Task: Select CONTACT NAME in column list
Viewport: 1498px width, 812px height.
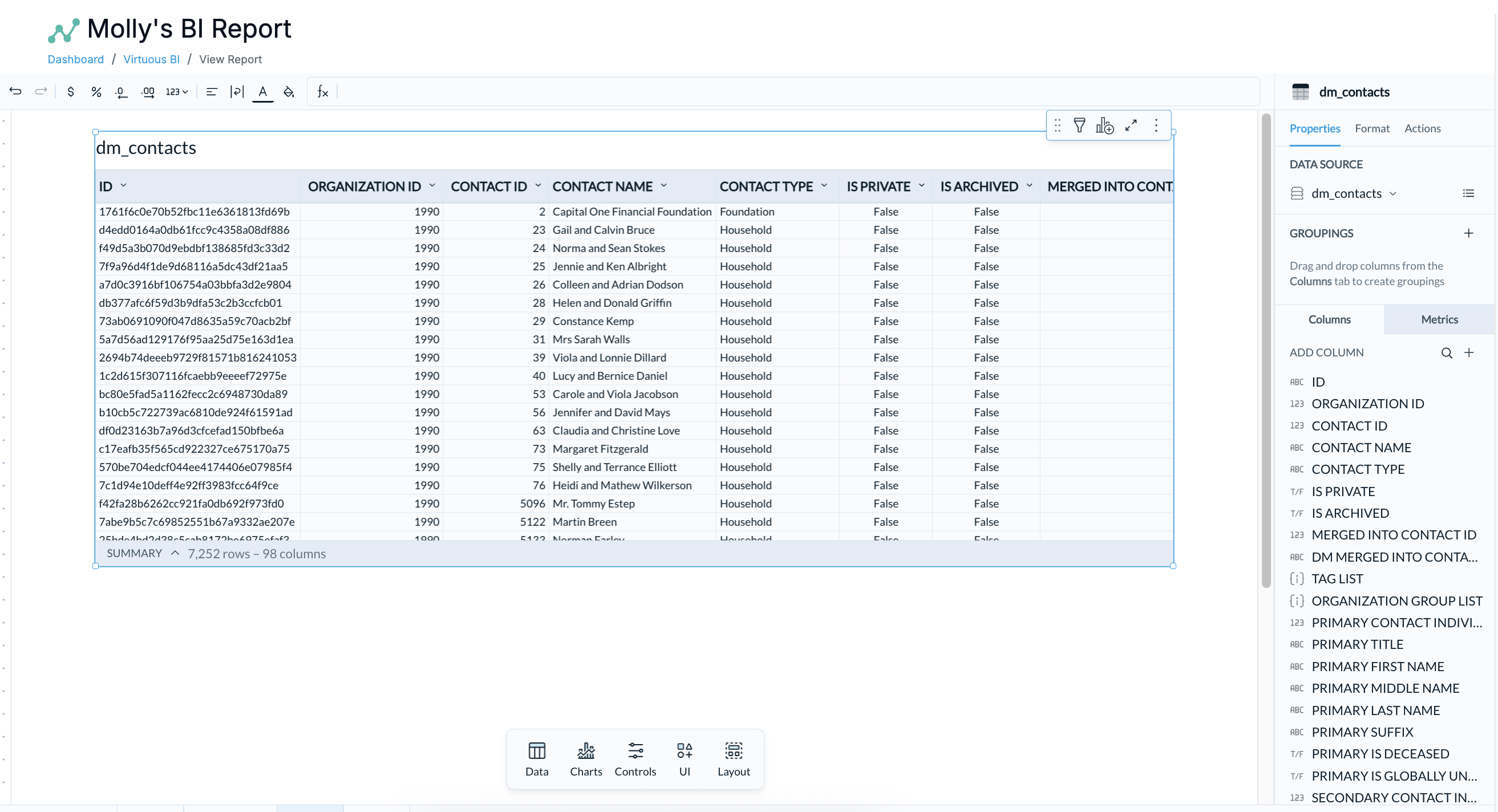Action: [x=1361, y=447]
